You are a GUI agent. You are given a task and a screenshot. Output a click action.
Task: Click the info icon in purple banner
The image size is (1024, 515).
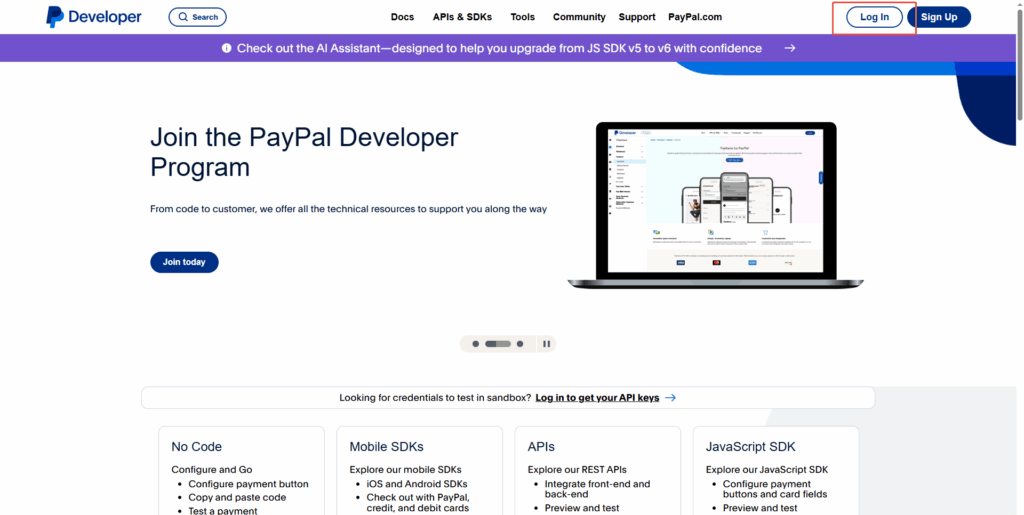pyautogui.click(x=226, y=48)
